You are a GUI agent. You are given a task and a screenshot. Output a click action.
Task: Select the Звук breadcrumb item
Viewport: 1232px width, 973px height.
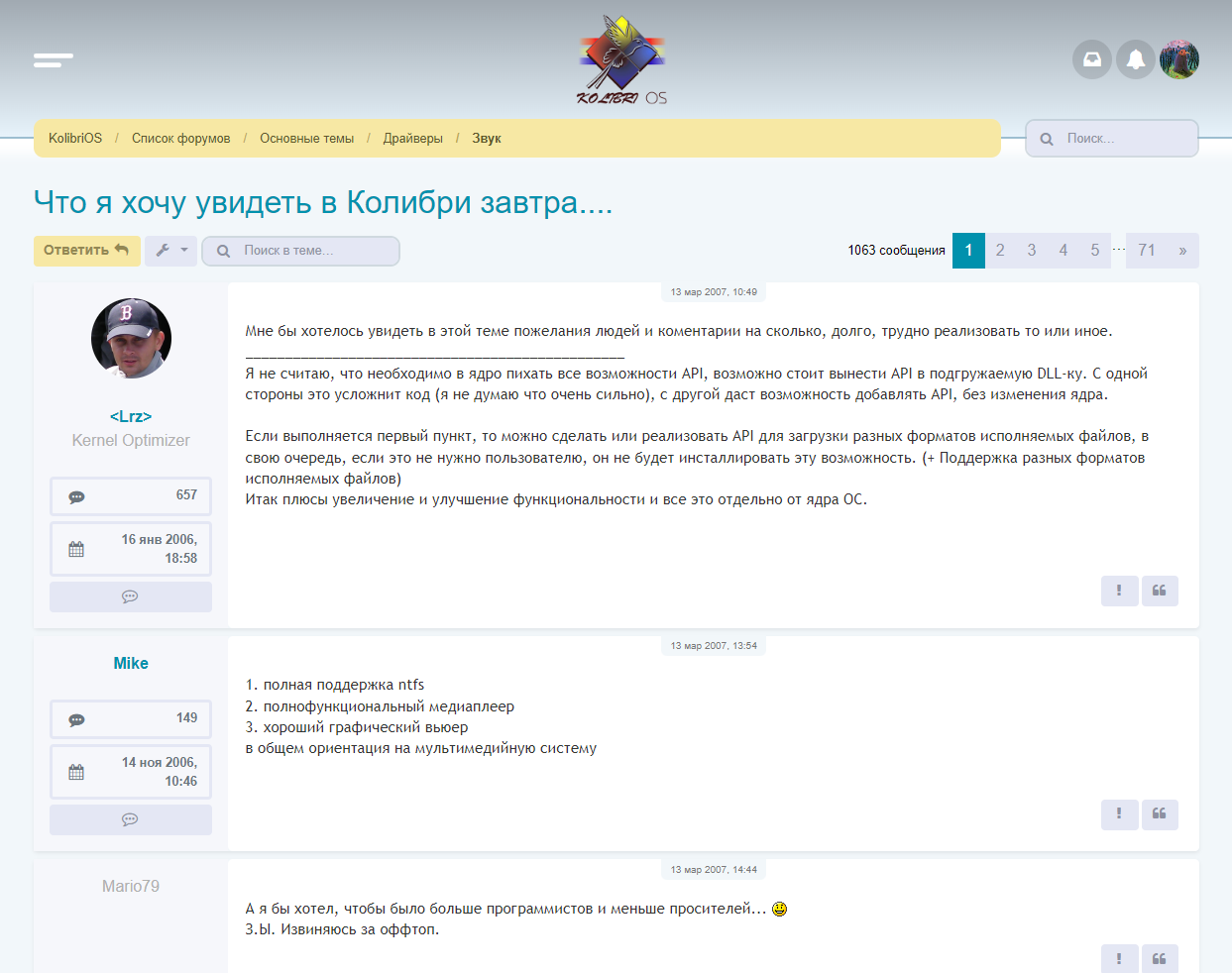pyautogui.click(x=487, y=138)
